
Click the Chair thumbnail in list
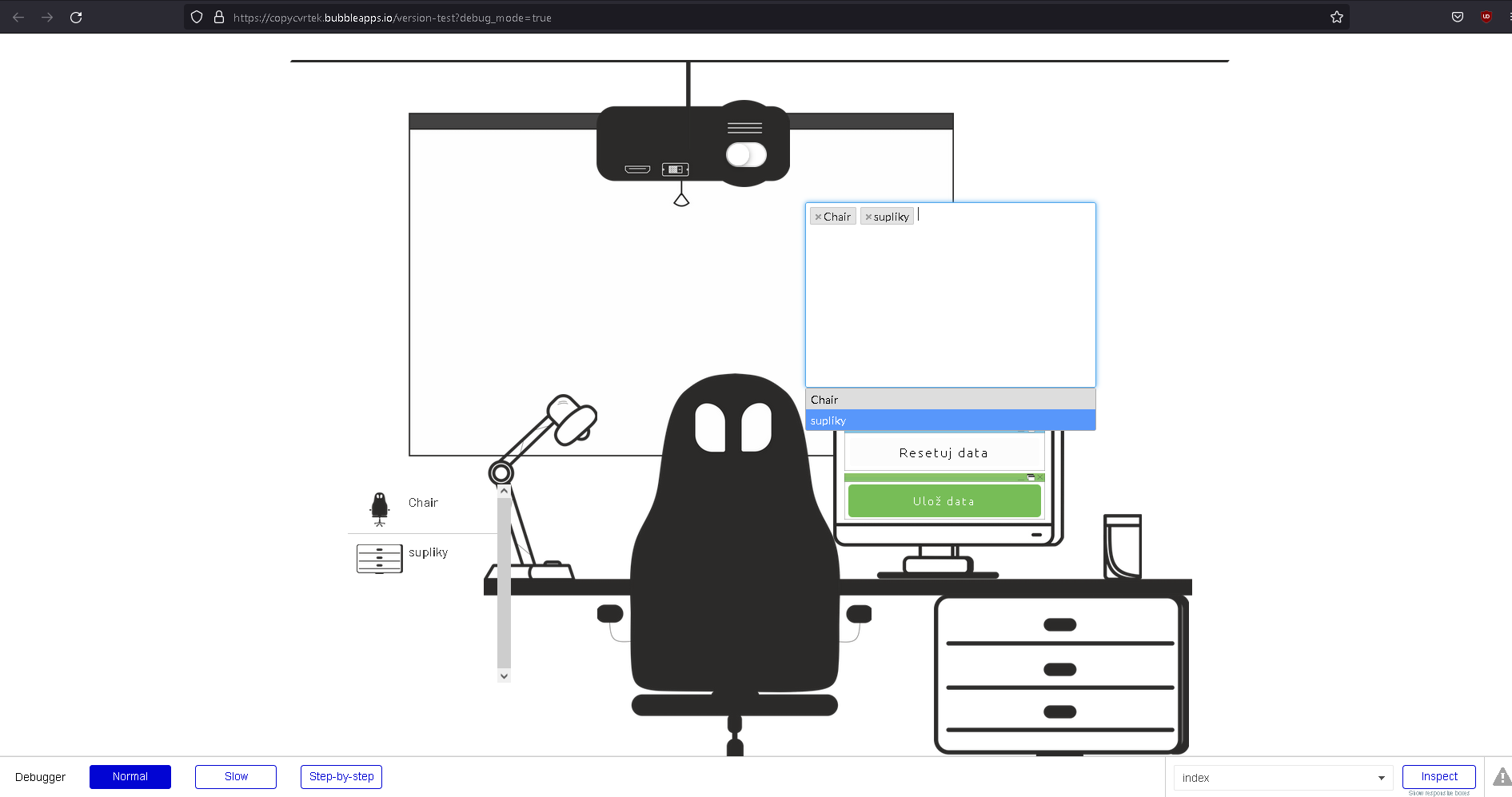click(379, 508)
